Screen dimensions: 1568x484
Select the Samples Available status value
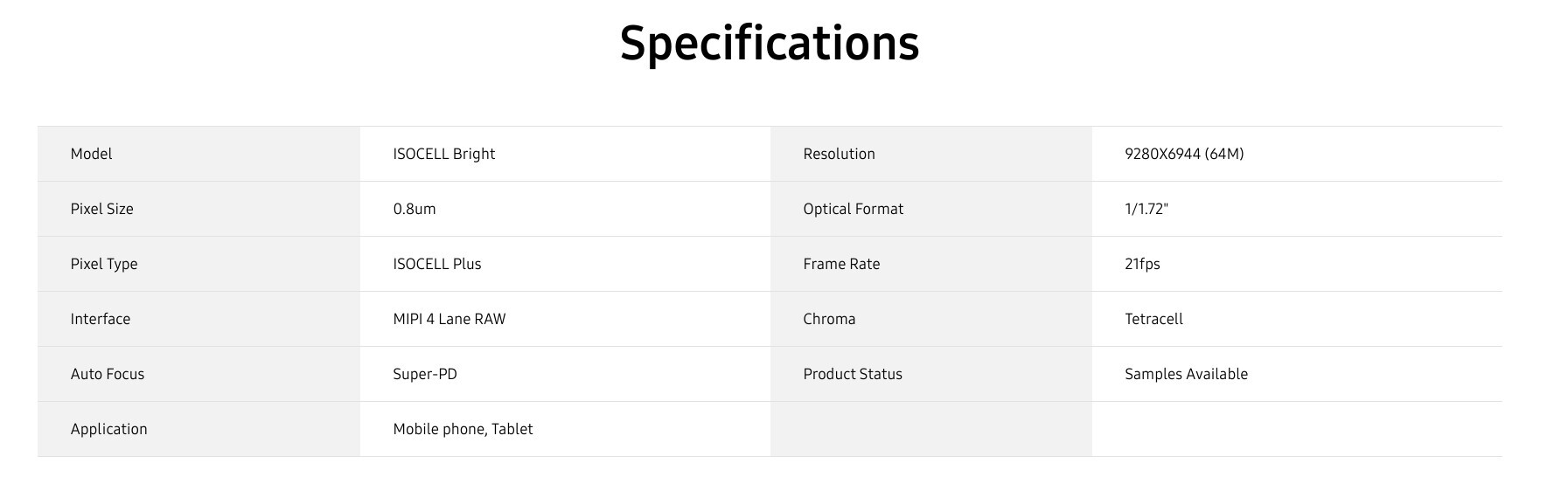tap(1186, 374)
